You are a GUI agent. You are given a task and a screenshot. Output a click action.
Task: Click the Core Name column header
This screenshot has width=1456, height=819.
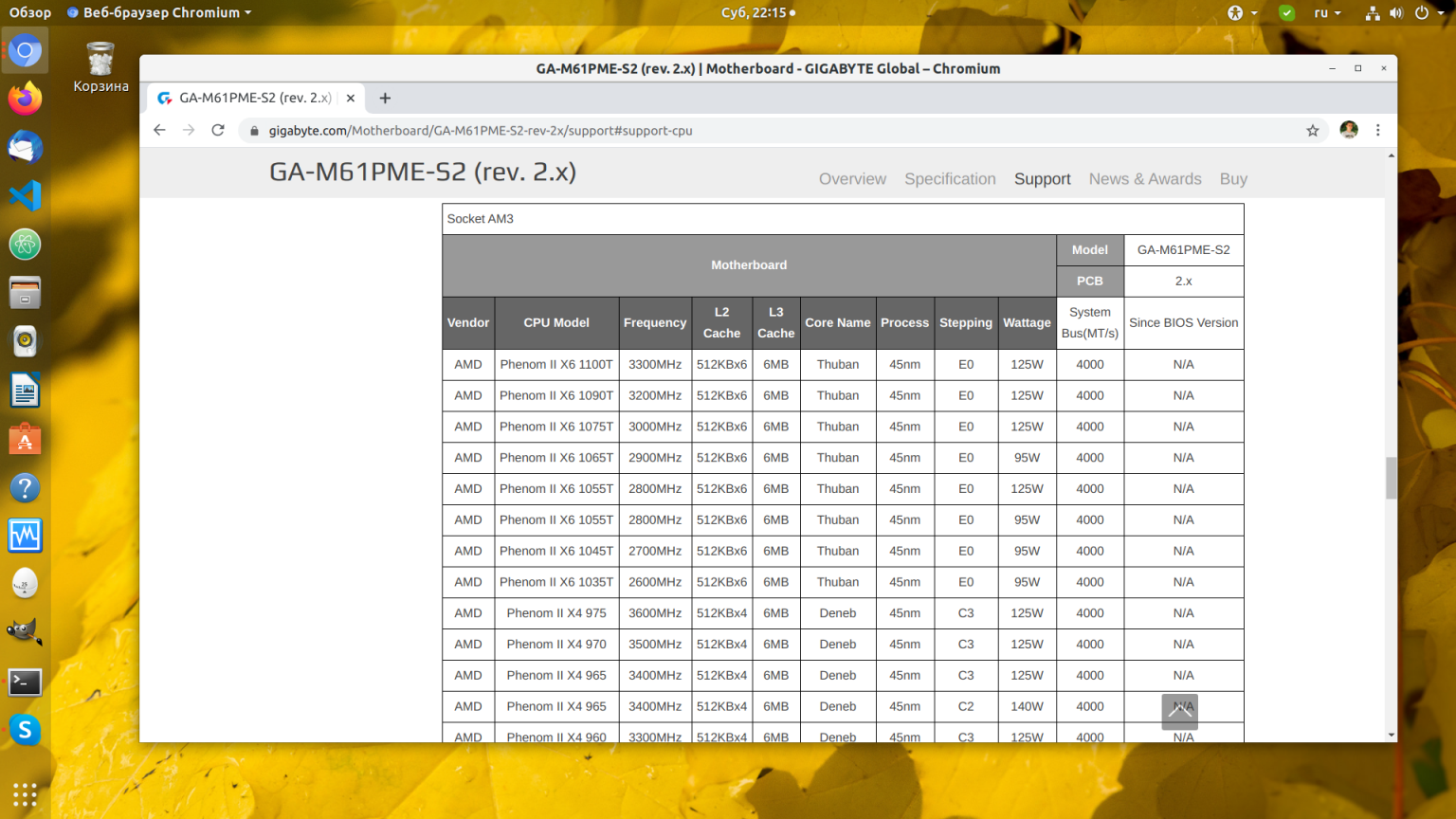[x=838, y=323]
